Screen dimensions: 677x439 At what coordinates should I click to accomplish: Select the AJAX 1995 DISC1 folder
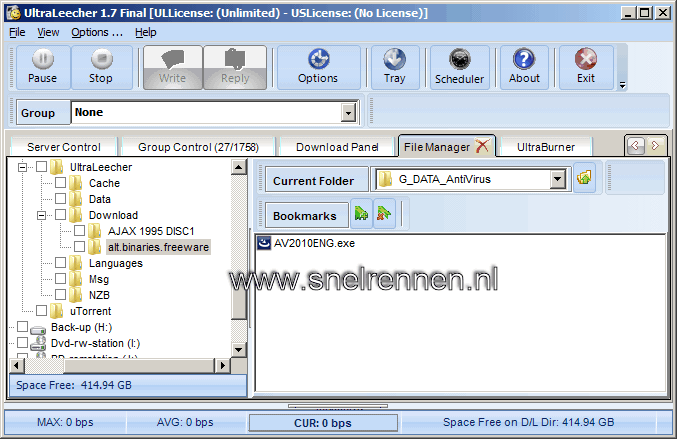pos(151,231)
